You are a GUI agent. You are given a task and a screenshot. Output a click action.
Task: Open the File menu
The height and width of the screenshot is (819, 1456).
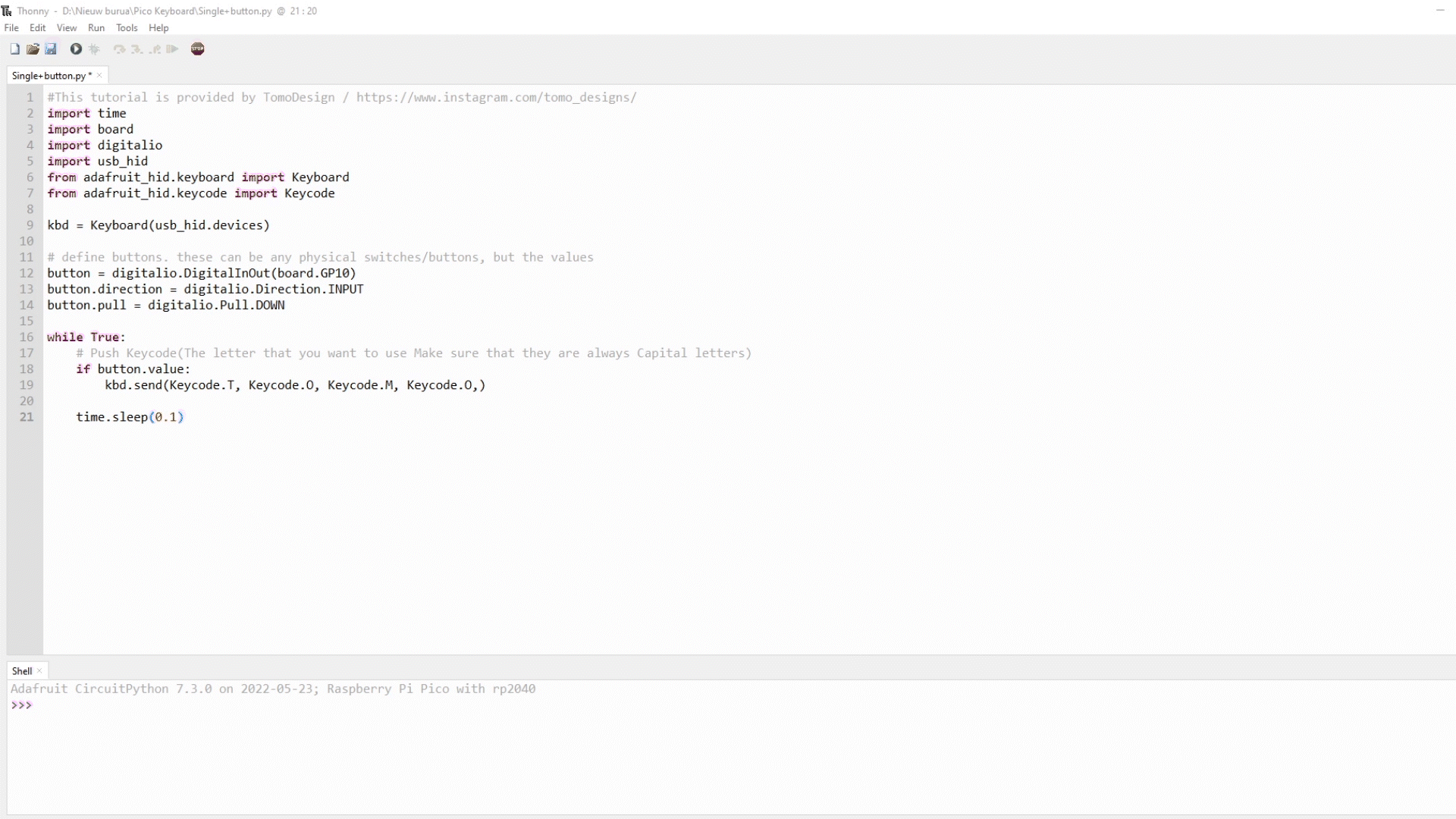(11, 28)
